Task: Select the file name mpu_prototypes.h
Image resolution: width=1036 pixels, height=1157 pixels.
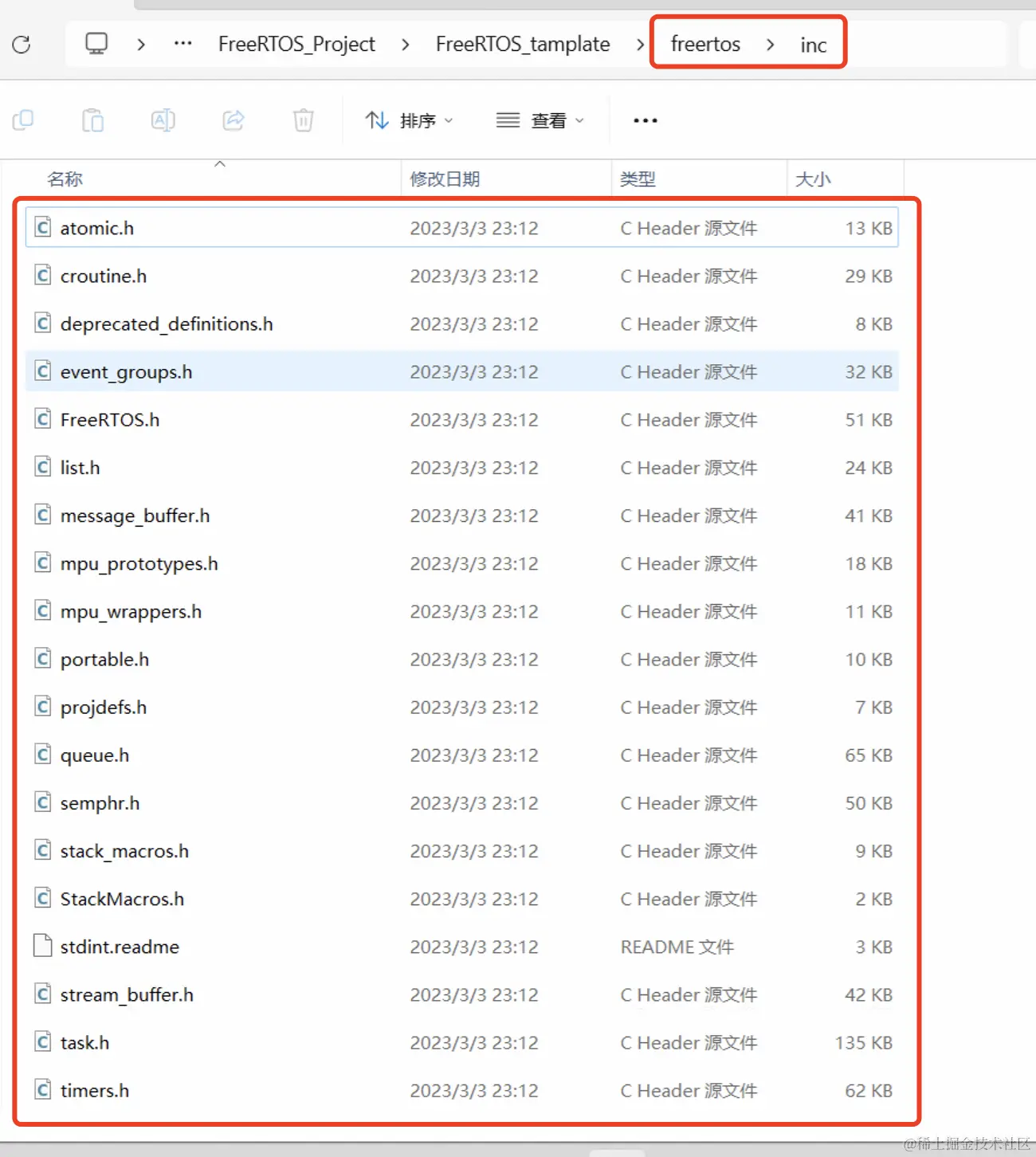Action: 139,564
